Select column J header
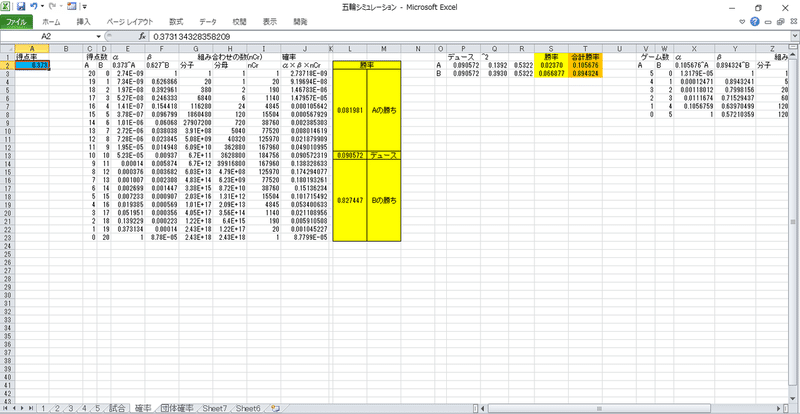This screenshot has width=800, height=414. 305,48
